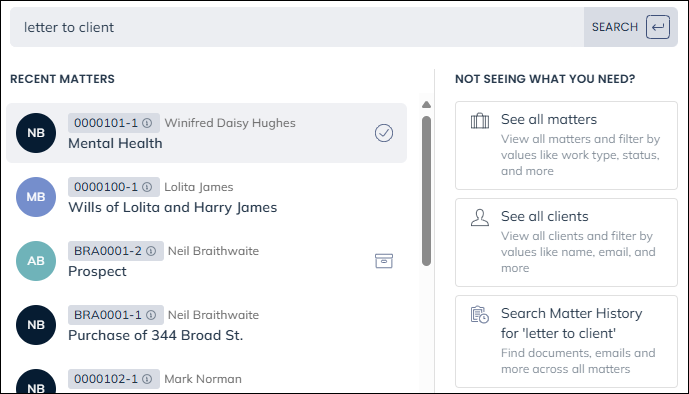689x394 pixels.
Task: Open the See all clients card
Action: [566, 242]
